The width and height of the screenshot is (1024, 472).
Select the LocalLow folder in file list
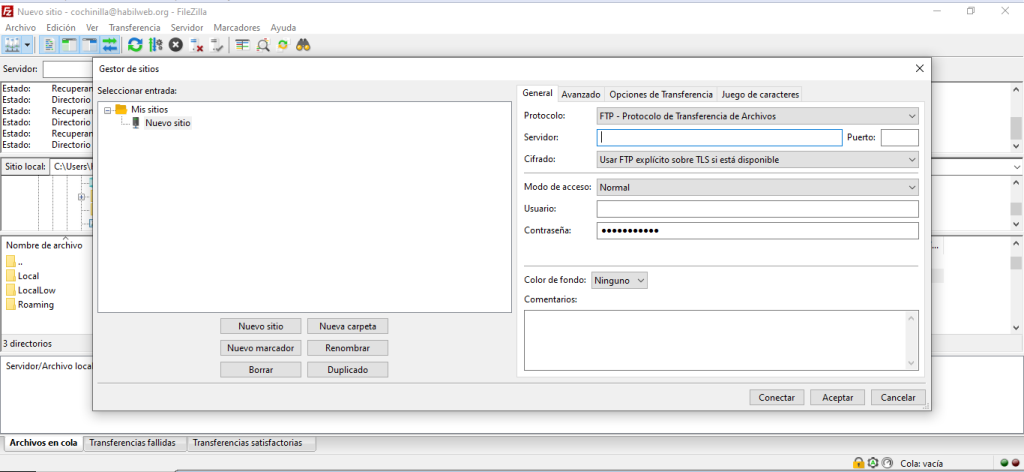click(37, 291)
